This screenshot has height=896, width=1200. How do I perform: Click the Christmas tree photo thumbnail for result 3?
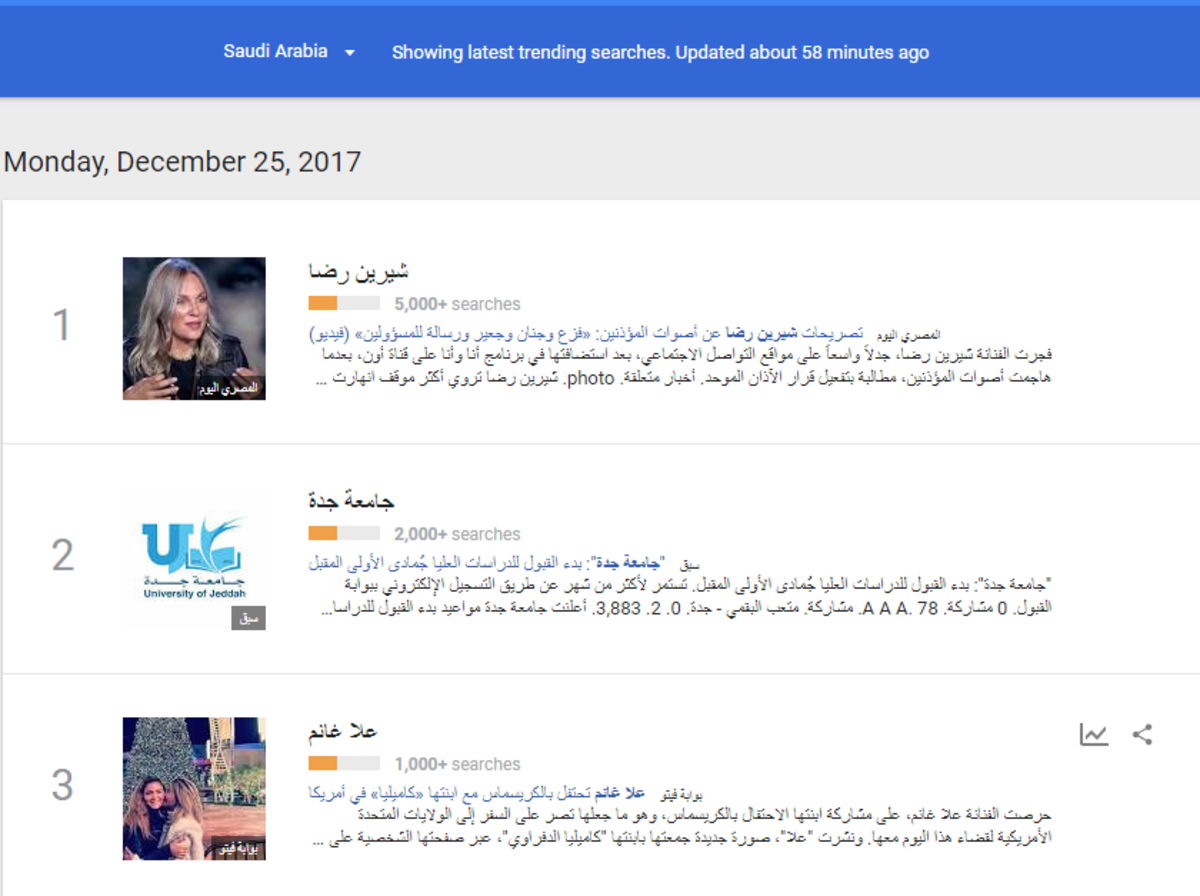[194, 789]
